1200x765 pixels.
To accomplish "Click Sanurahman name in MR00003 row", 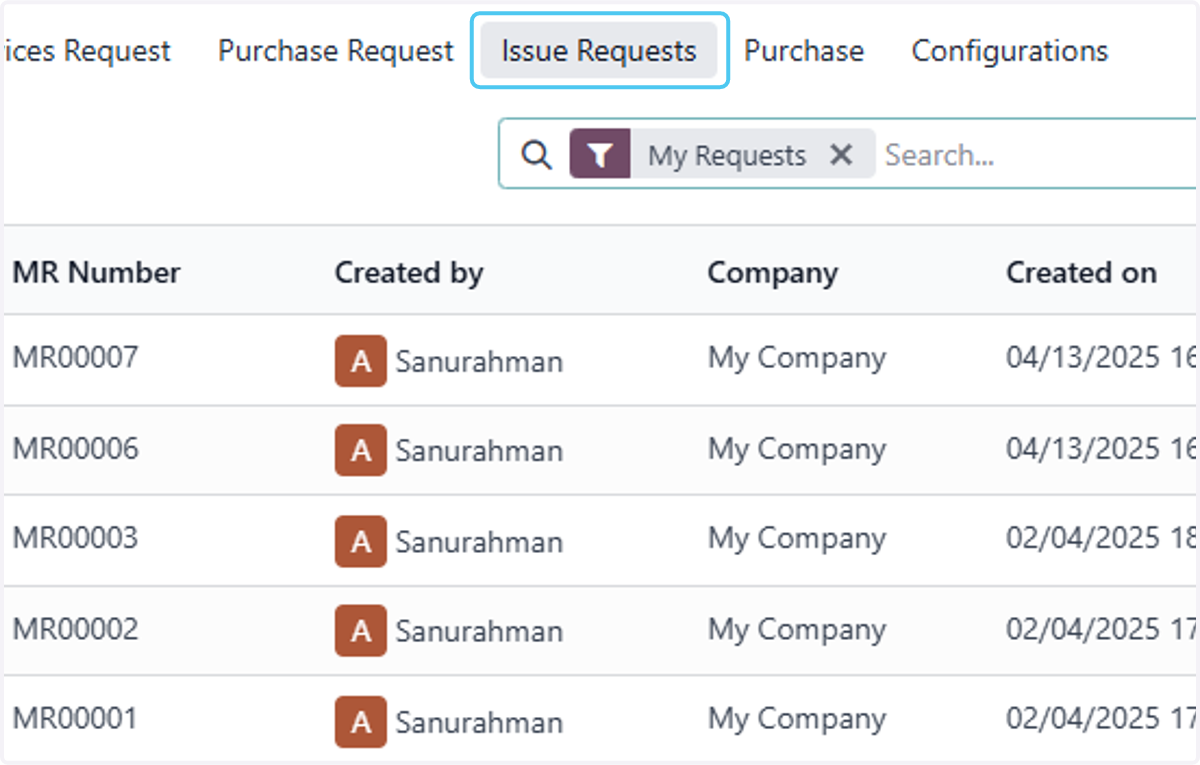I will (x=479, y=541).
